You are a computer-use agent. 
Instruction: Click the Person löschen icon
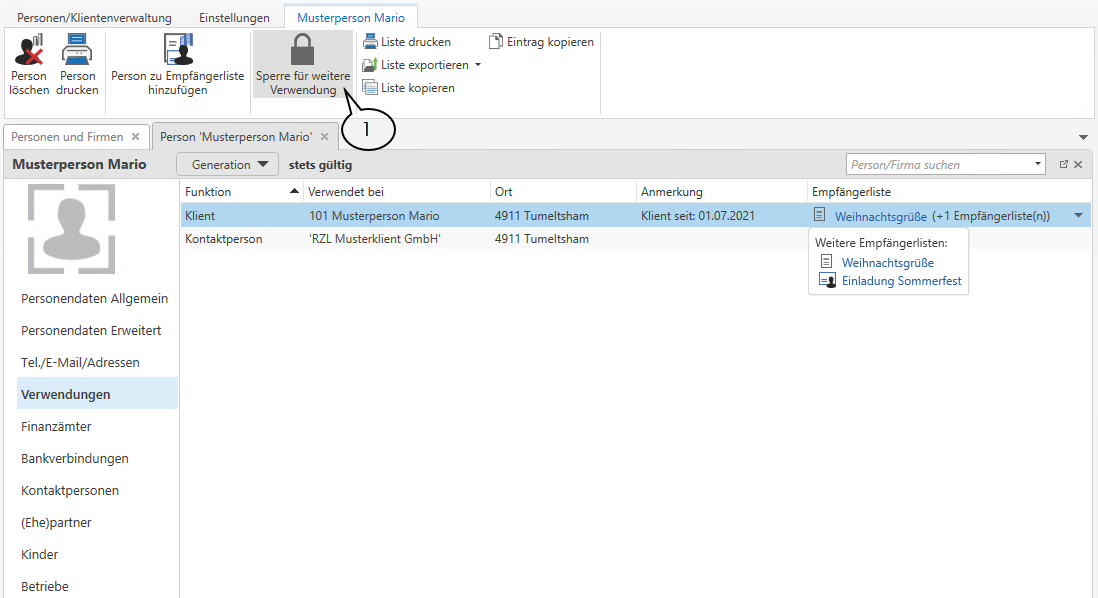[29, 49]
